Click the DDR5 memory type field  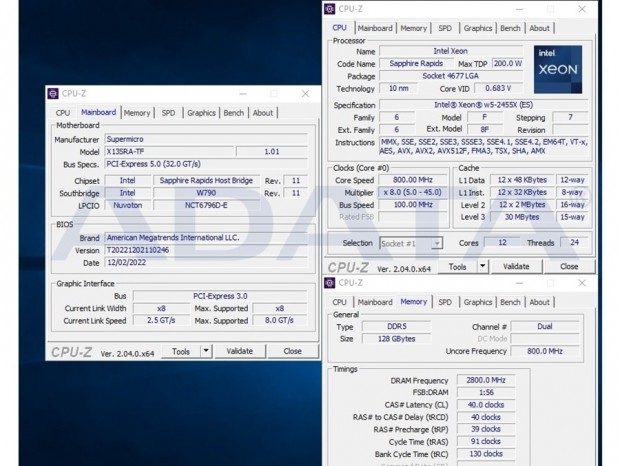pyautogui.click(x=397, y=326)
